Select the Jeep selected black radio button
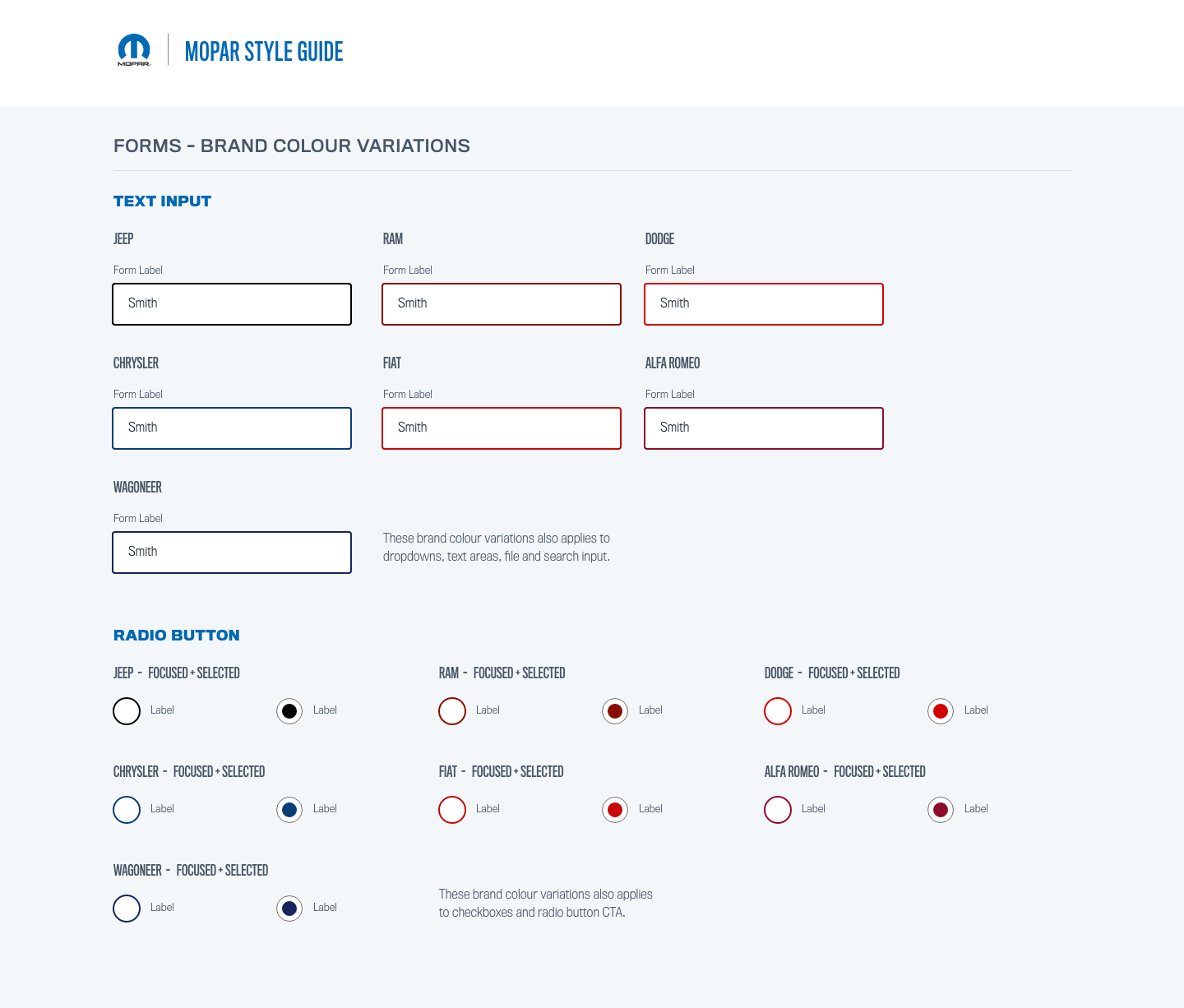 (x=289, y=711)
